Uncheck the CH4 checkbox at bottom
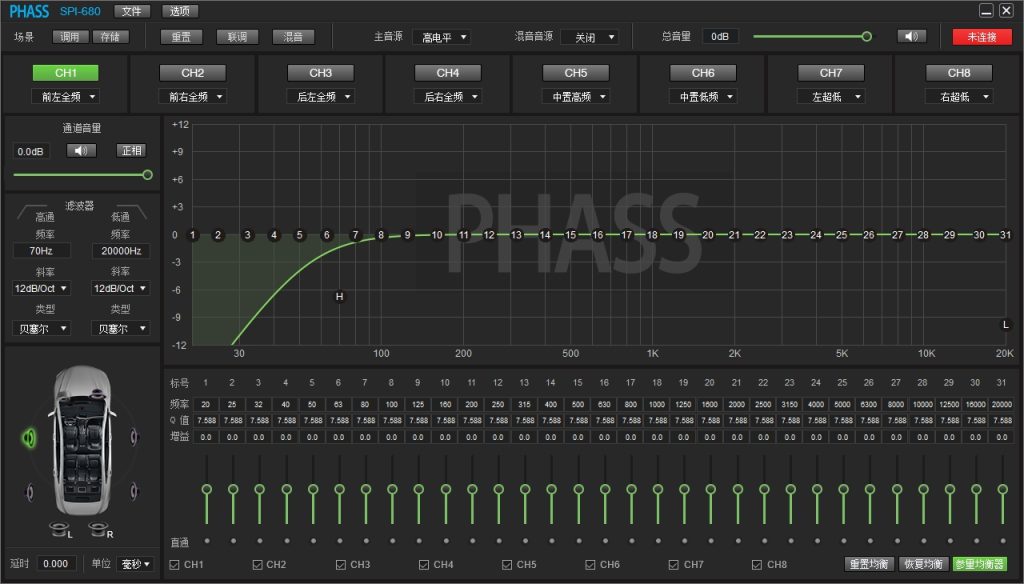 pos(424,565)
